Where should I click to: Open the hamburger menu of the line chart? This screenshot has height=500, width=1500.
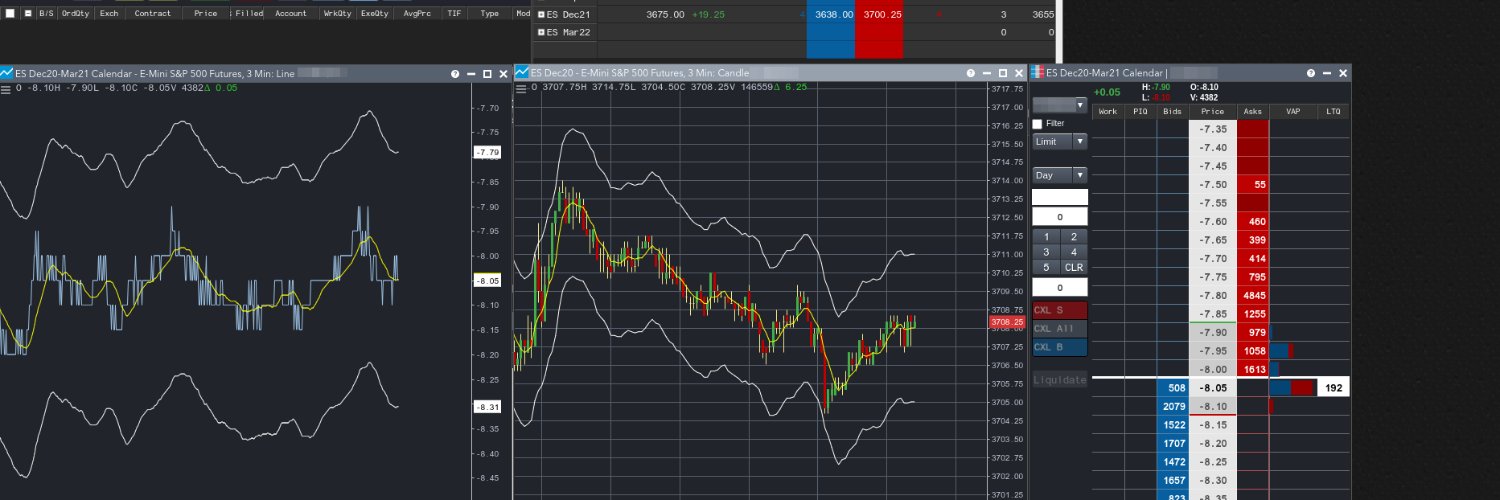(6, 88)
